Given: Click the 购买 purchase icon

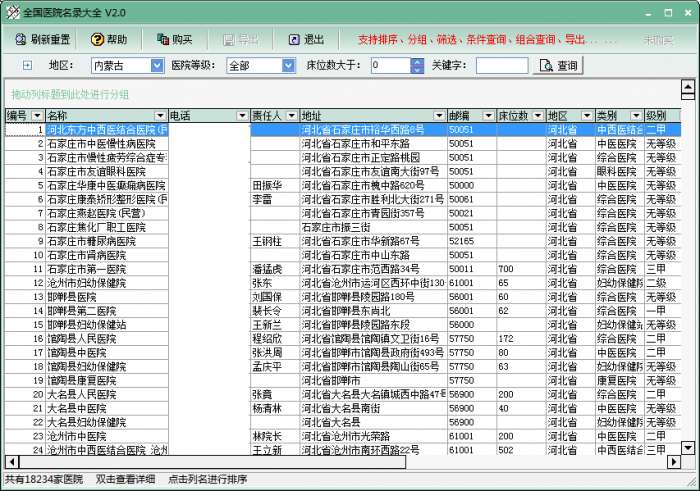Looking at the screenshot, I should pos(162,39).
